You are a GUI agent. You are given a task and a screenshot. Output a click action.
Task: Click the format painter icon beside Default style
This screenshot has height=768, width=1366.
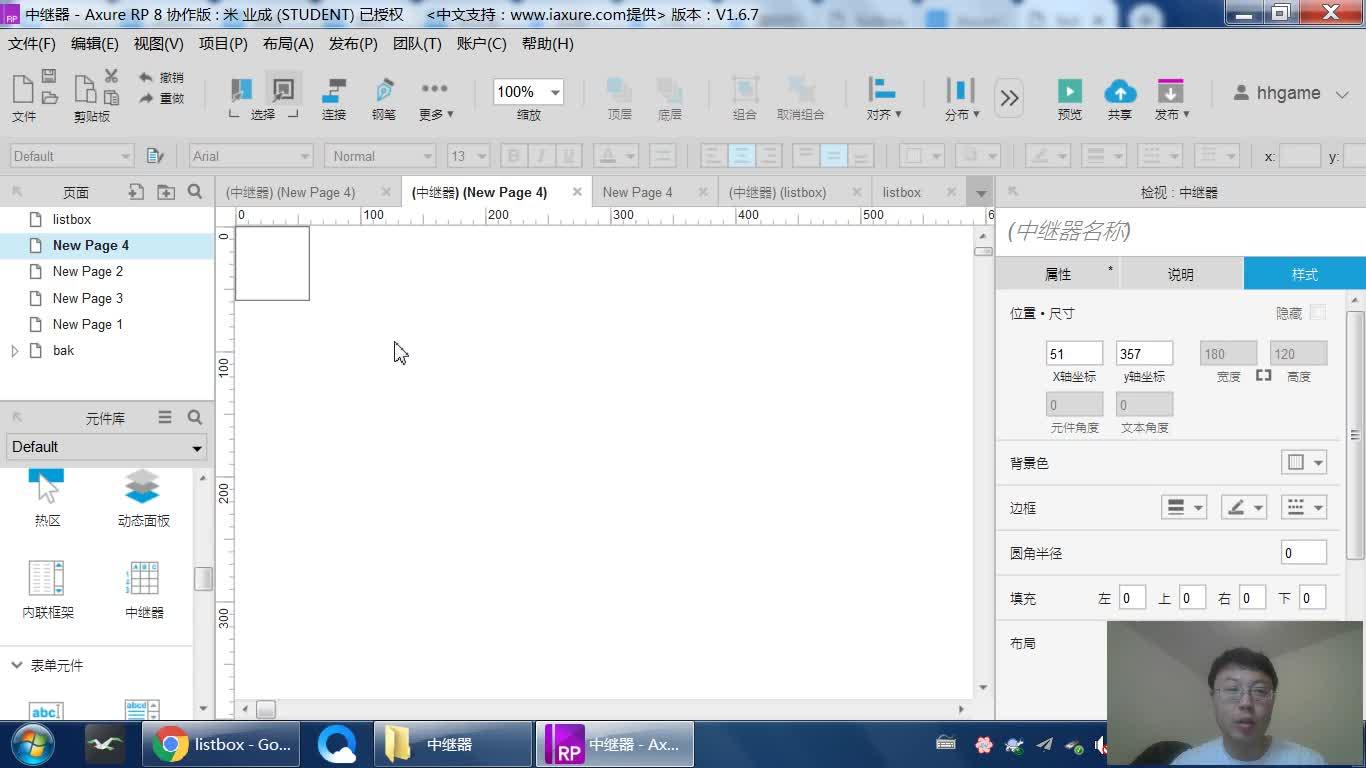[155, 155]
